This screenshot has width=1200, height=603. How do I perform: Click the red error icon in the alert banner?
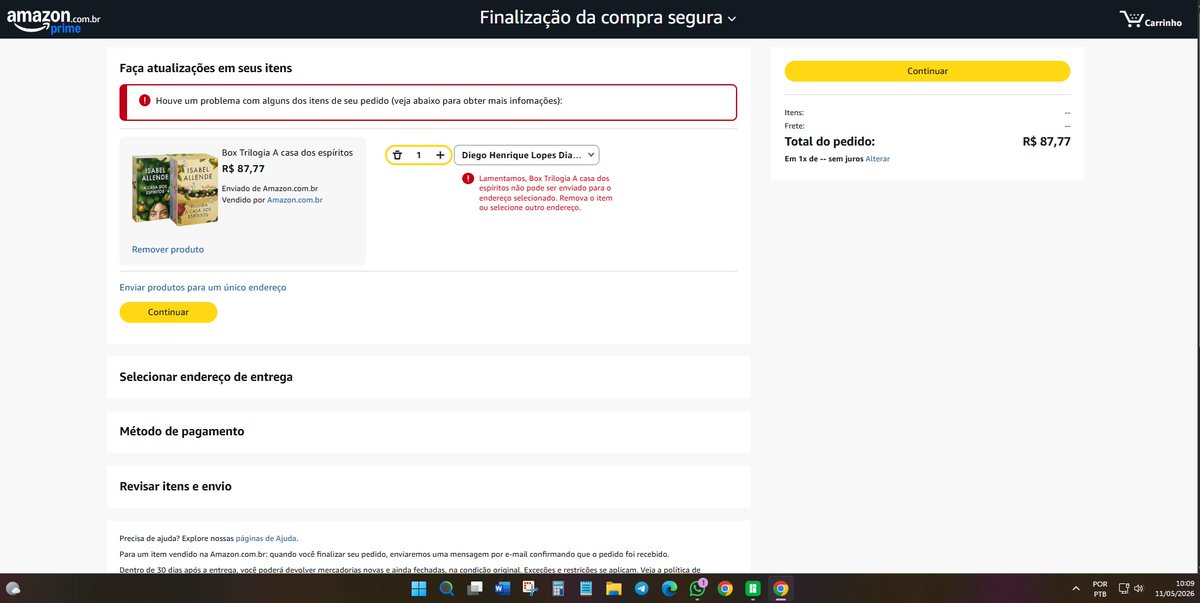click(145, 101)
